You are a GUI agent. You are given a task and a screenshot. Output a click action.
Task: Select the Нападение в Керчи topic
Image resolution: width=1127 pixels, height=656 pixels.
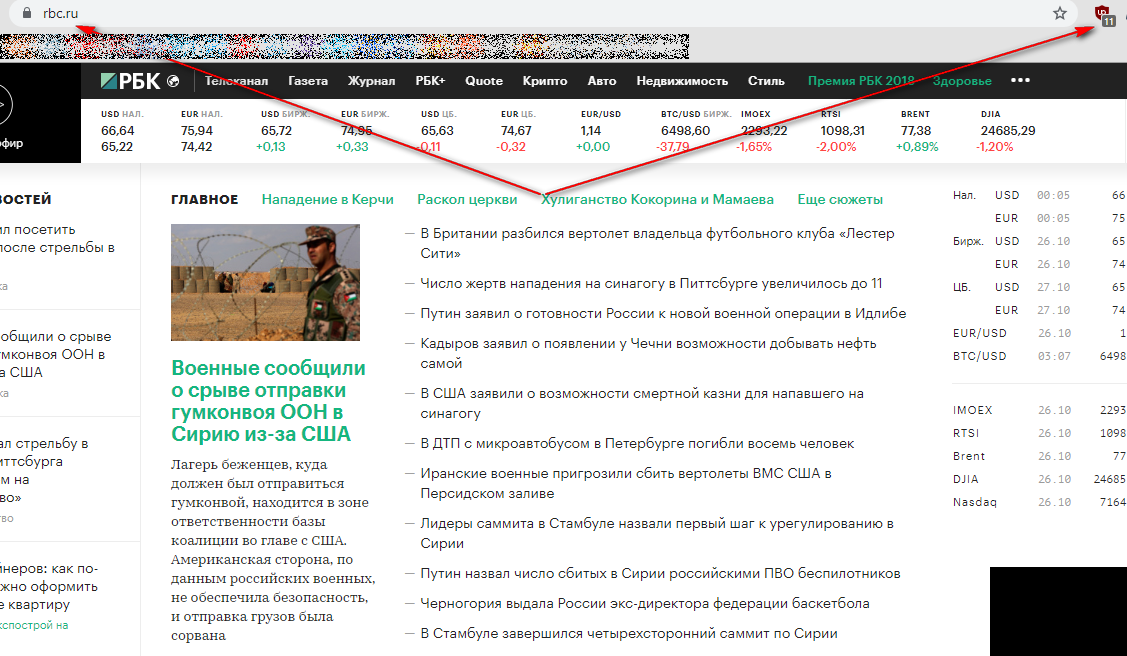pos(328,200)
